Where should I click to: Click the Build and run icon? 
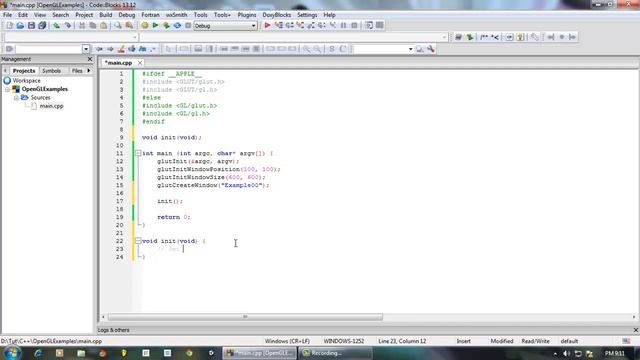click(x=166, y=25)
